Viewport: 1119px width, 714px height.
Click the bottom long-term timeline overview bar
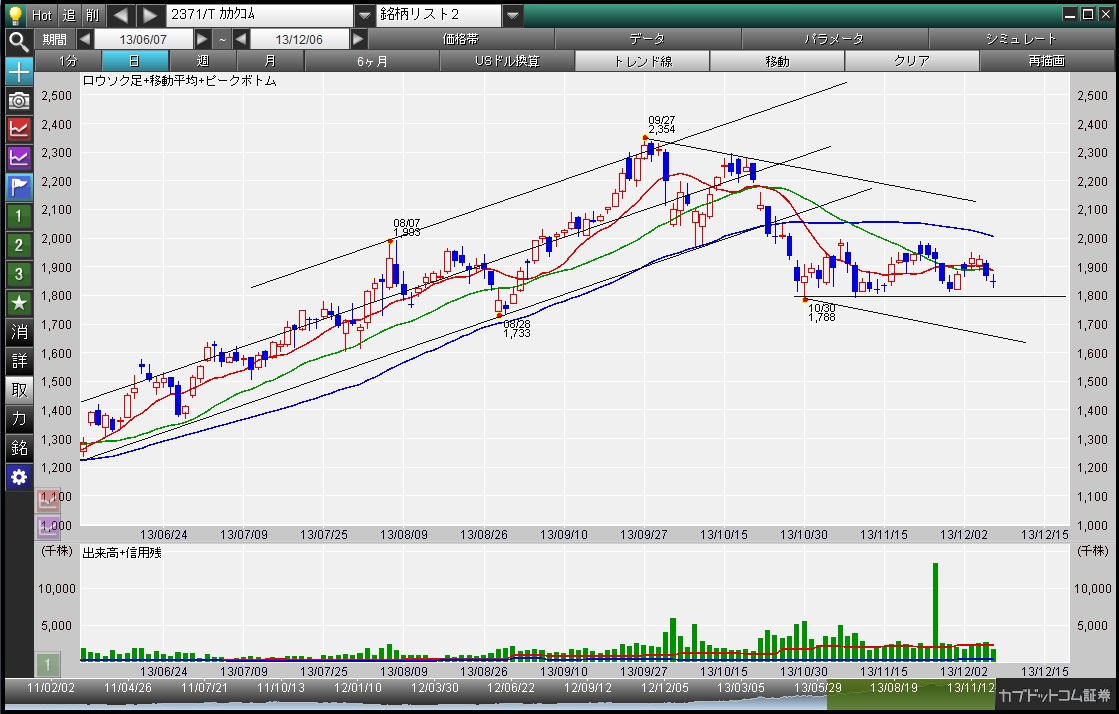point(500,688)
